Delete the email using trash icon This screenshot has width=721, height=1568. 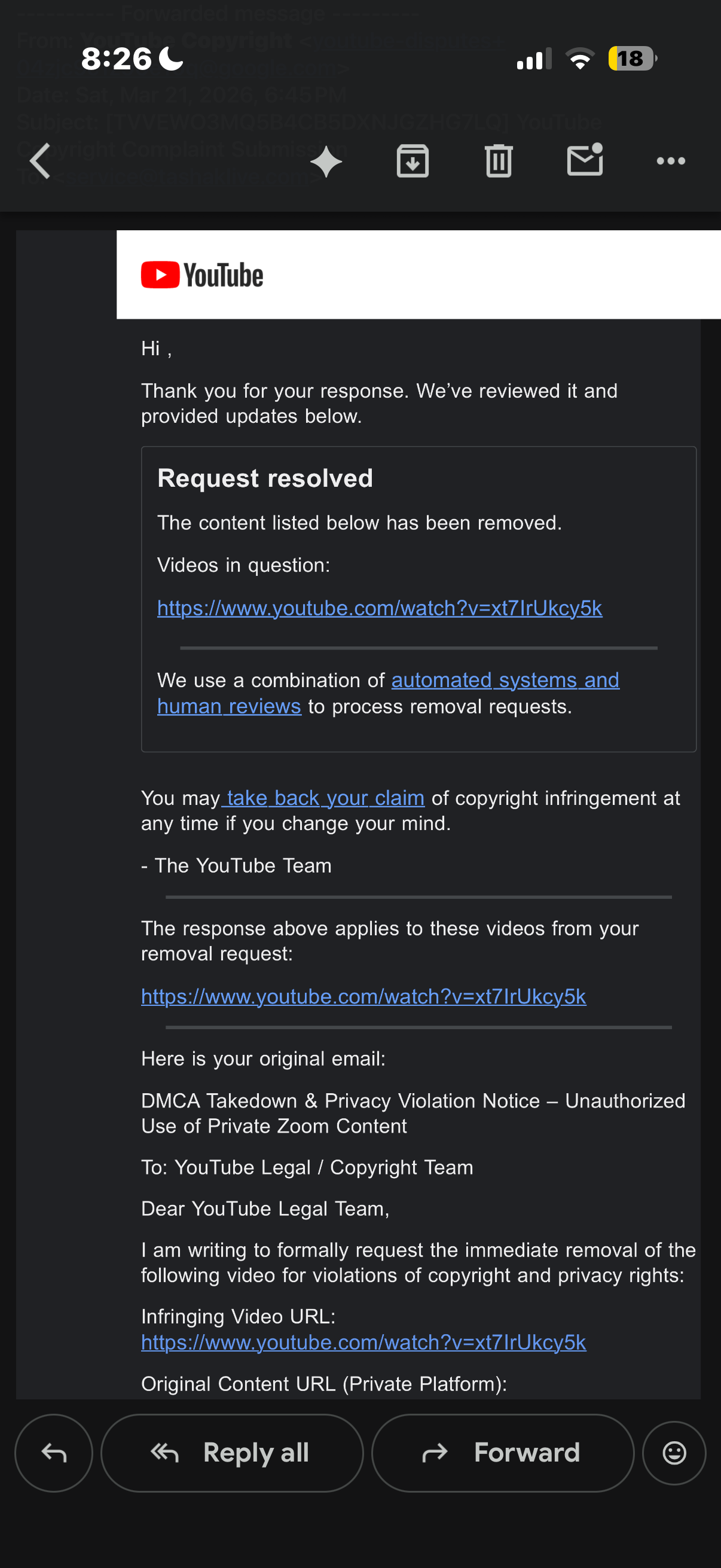(x=499, y=161)
